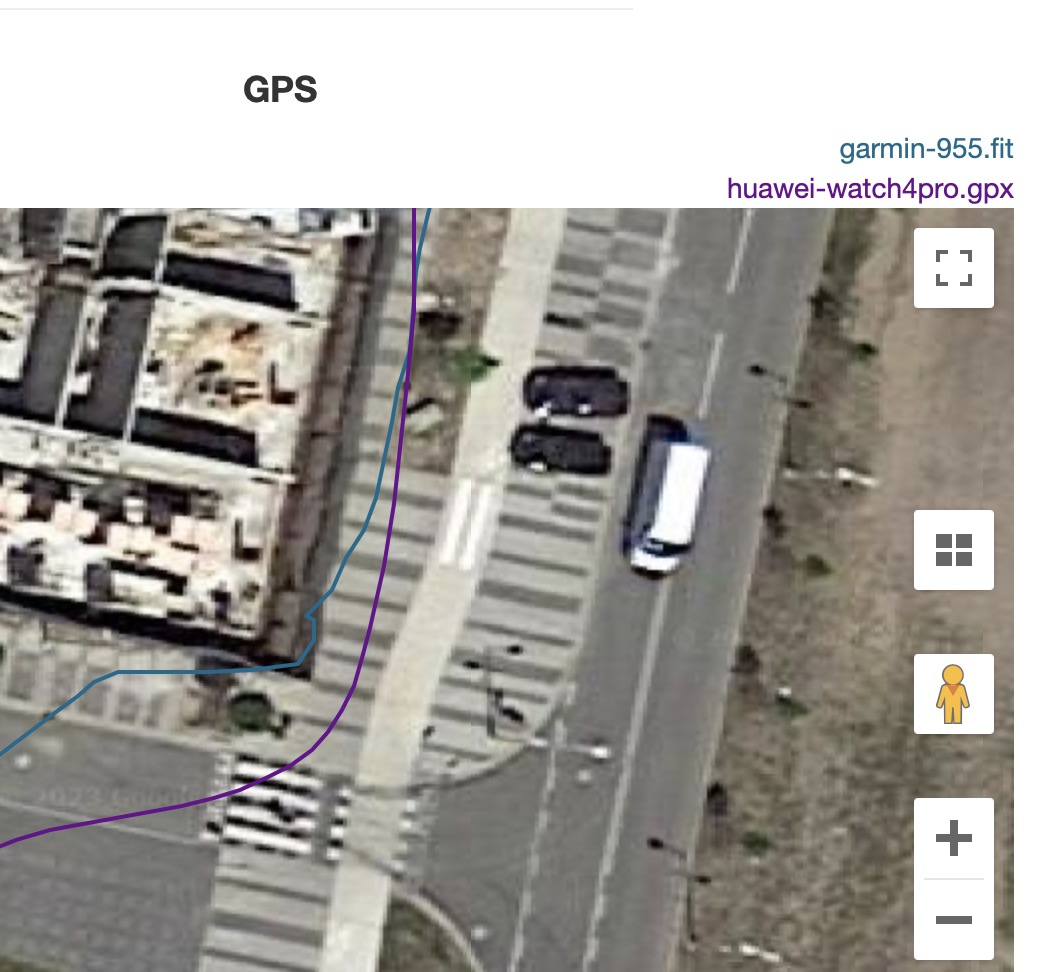Click the upper black parked car
The image size is (1054, 972).
coord(576,391)
